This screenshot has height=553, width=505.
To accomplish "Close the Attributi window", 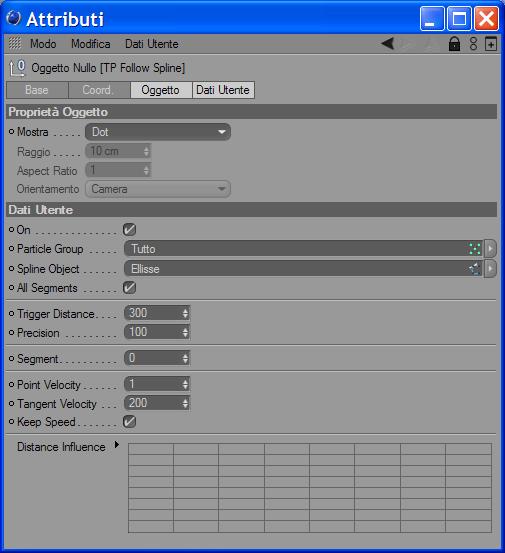I will 486,18.
